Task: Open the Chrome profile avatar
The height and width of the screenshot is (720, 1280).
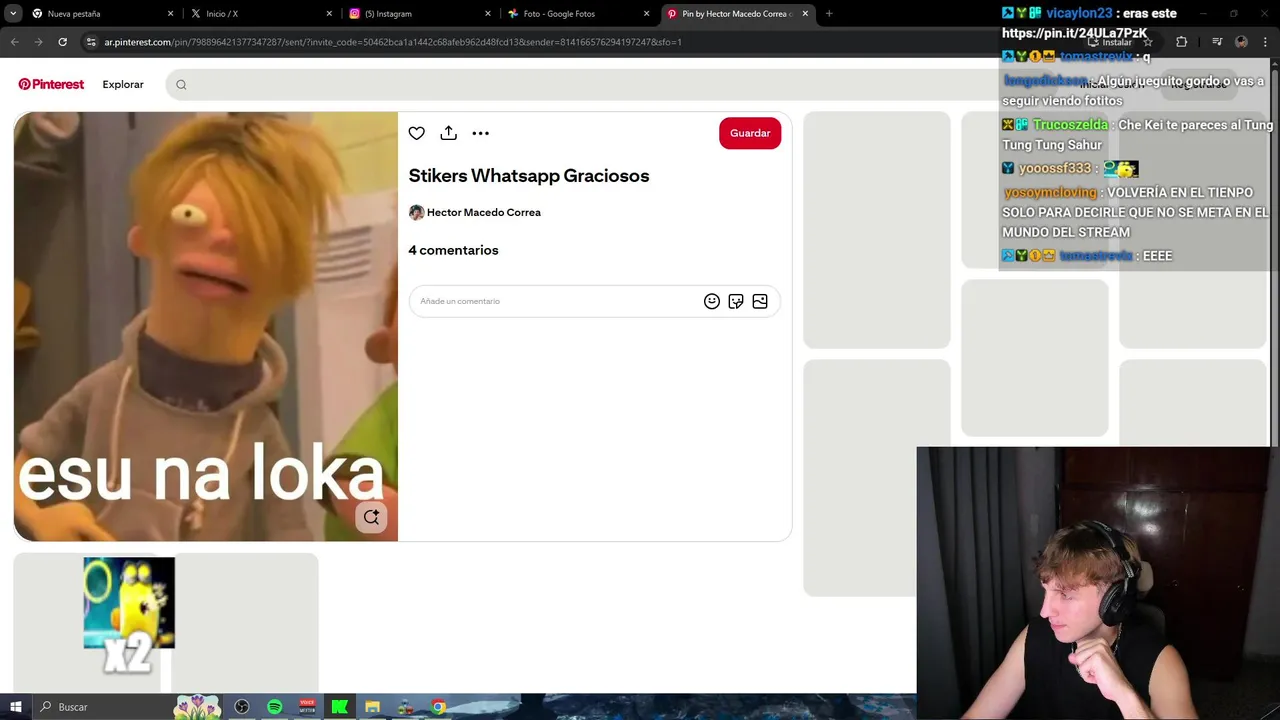Action: 1241,42
